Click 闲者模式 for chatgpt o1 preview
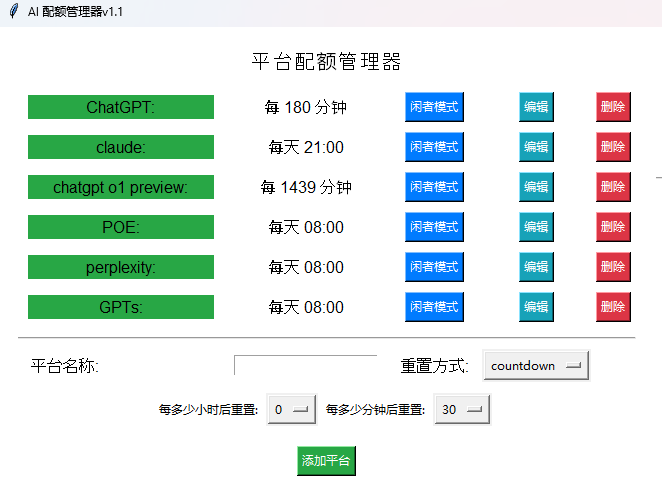Image resolution: width=662 pixels, height=482 pixels. [x=434, y=187]
